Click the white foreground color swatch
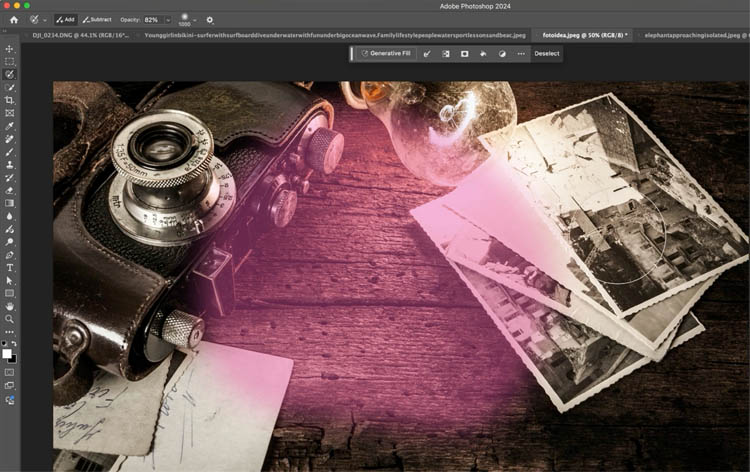Viewport: 750px width, 472px height. pyautogui.click(x=6, y=353)
